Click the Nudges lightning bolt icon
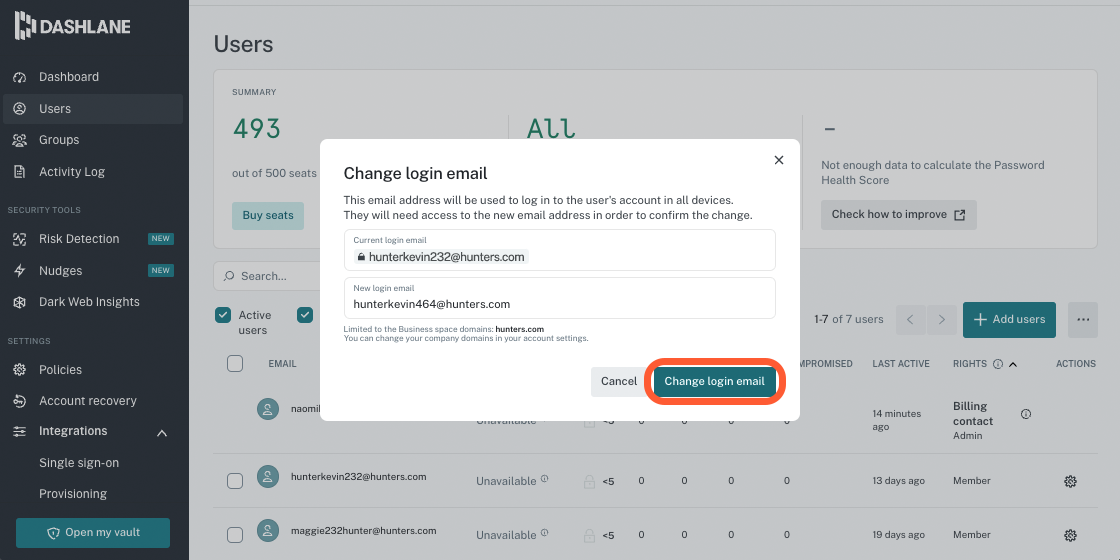The height and width of the screenshot is (560, 1120). 20,271
